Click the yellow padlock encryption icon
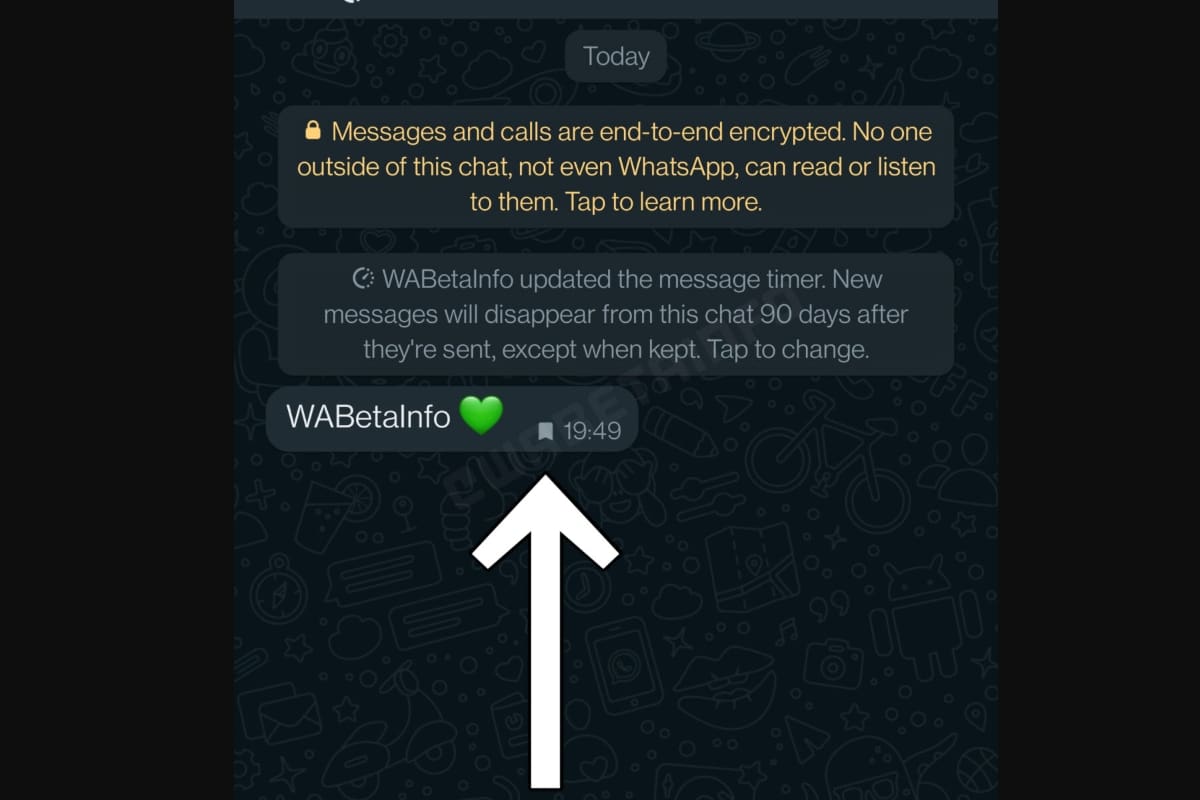Viewport: 1200px width, 800px height. tap(313, 132)
